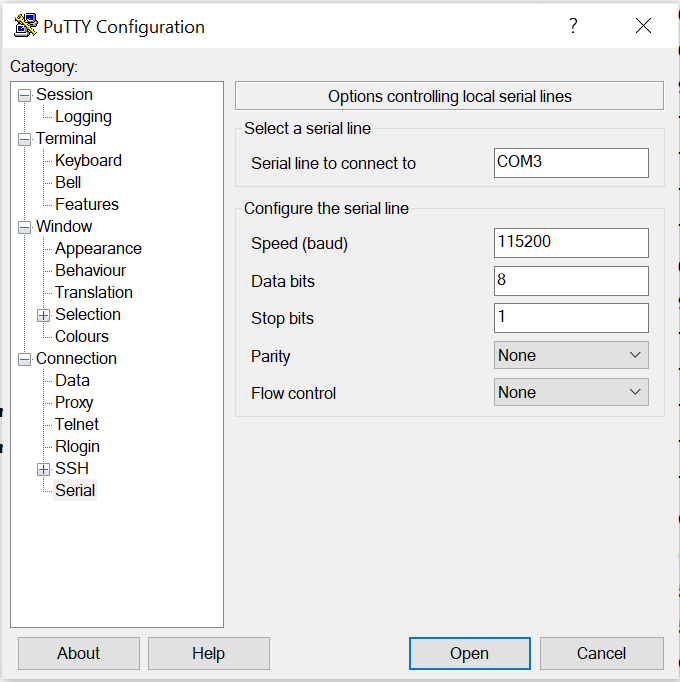
Task: Open the Colours category
Action: click(x=81, y=337)
